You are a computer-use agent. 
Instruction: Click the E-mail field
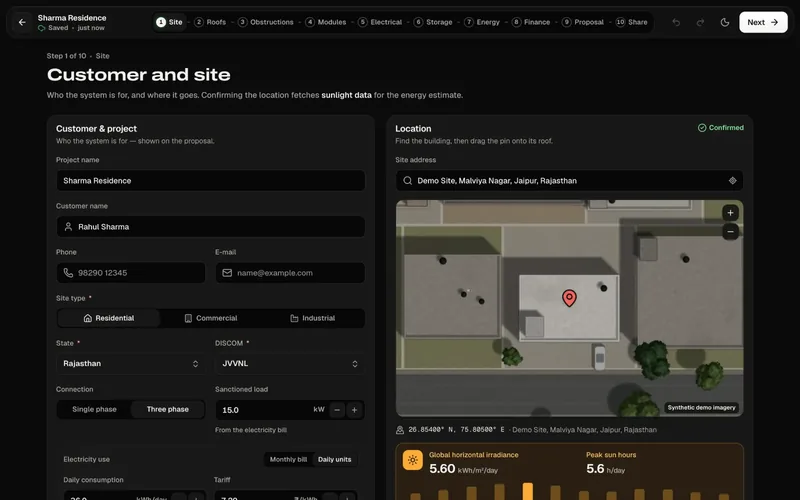click(x=290, y=273)
